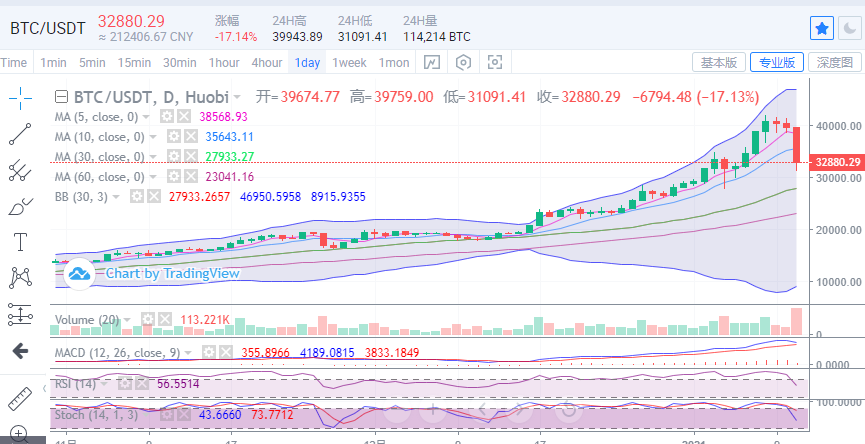Select the 1mon timeframe

394,62
